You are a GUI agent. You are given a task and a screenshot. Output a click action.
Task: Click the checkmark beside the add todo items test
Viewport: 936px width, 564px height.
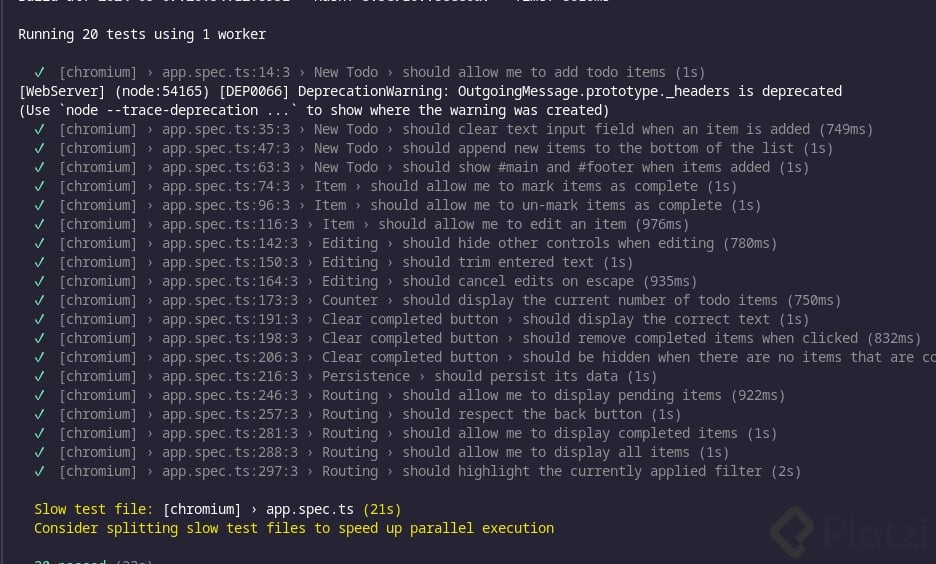pos(39,72)
